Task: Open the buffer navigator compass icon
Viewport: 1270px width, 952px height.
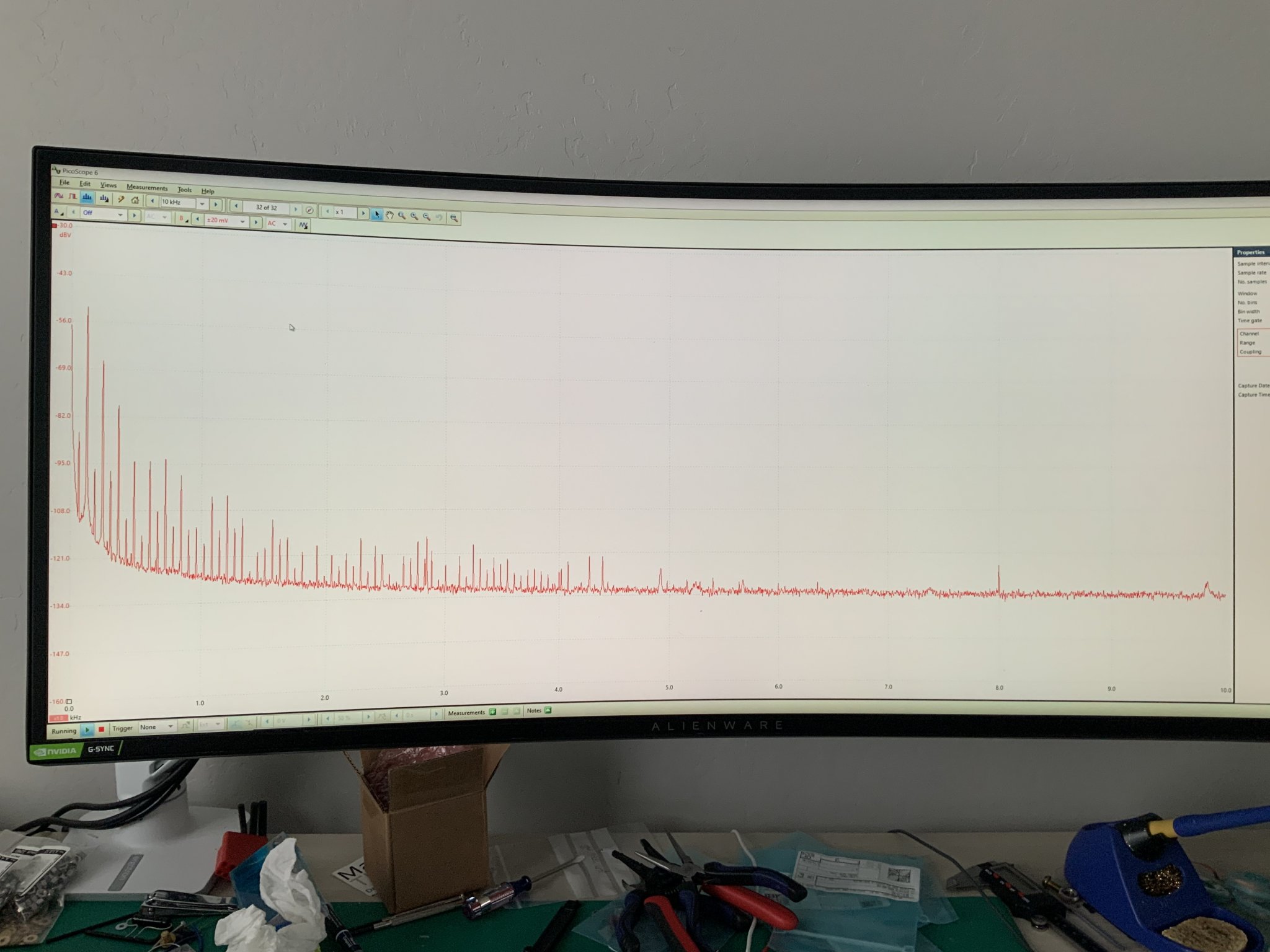Action: 309,210
